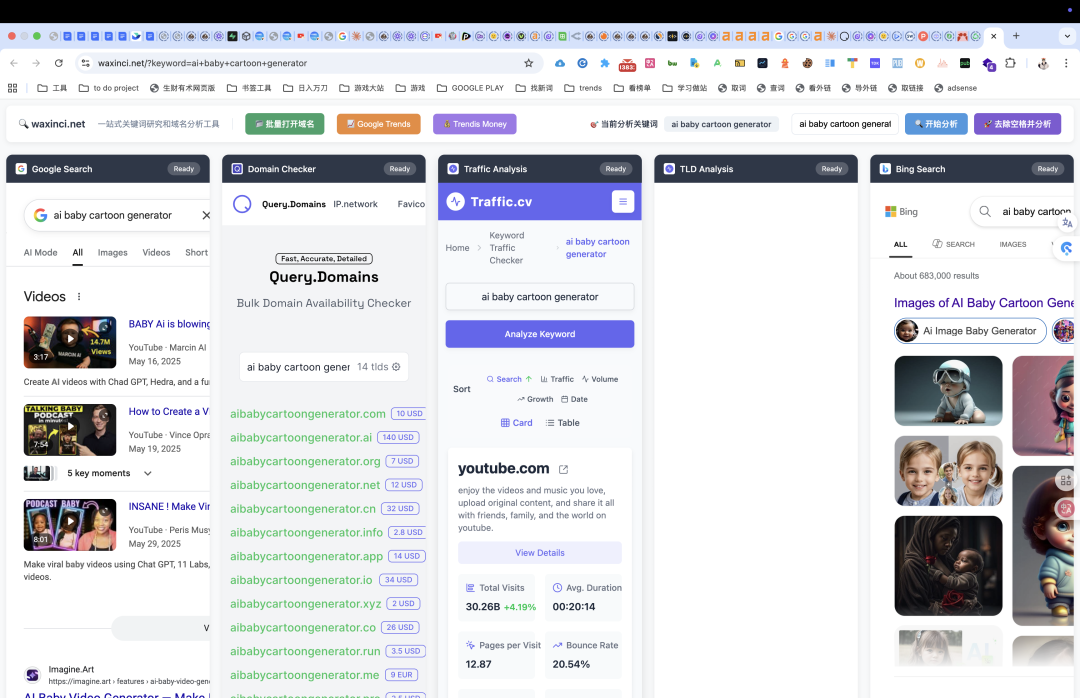Image resolution: width=1080 pixels, height=698 pixels.
Task: Sort results by Volume
Action: coord(599,379)
